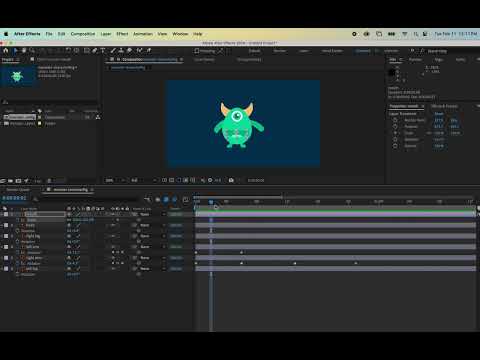The height and width of the screenshot is (360, 480).
Task: Select the Zoom magnifier tool
Action: [x=32, y=51]
